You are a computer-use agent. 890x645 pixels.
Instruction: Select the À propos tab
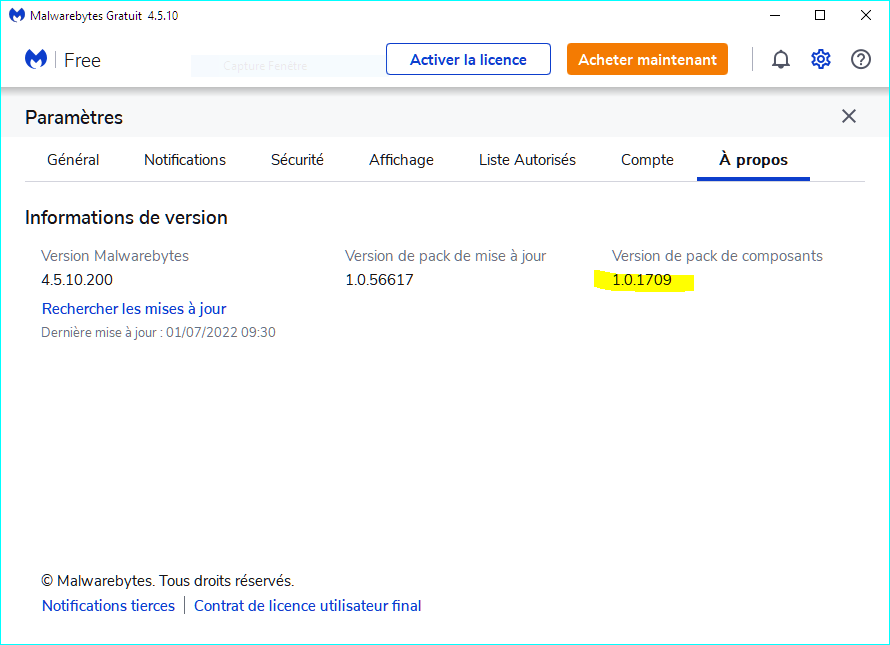pos(753,160)
